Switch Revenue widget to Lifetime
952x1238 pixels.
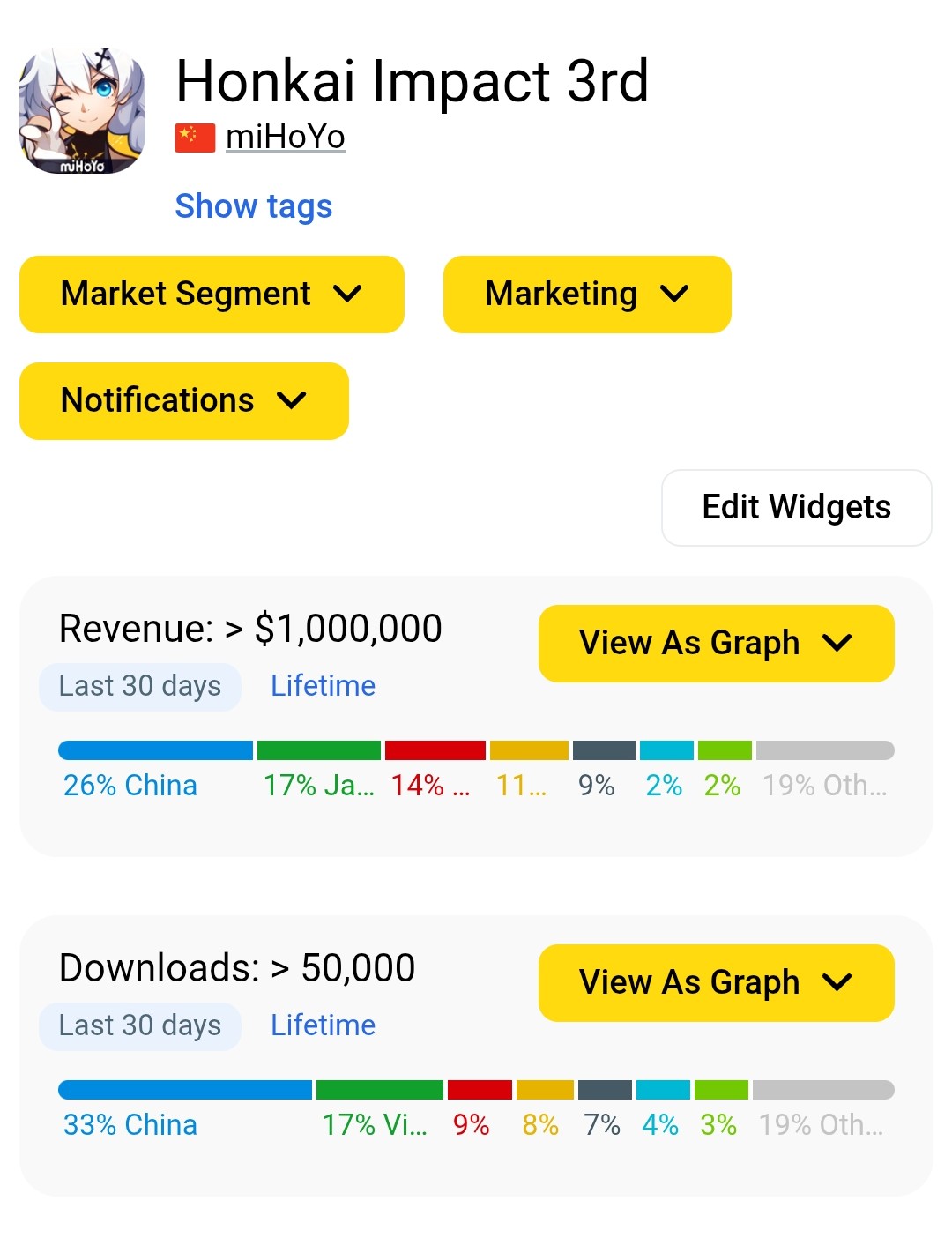[323, 686]
